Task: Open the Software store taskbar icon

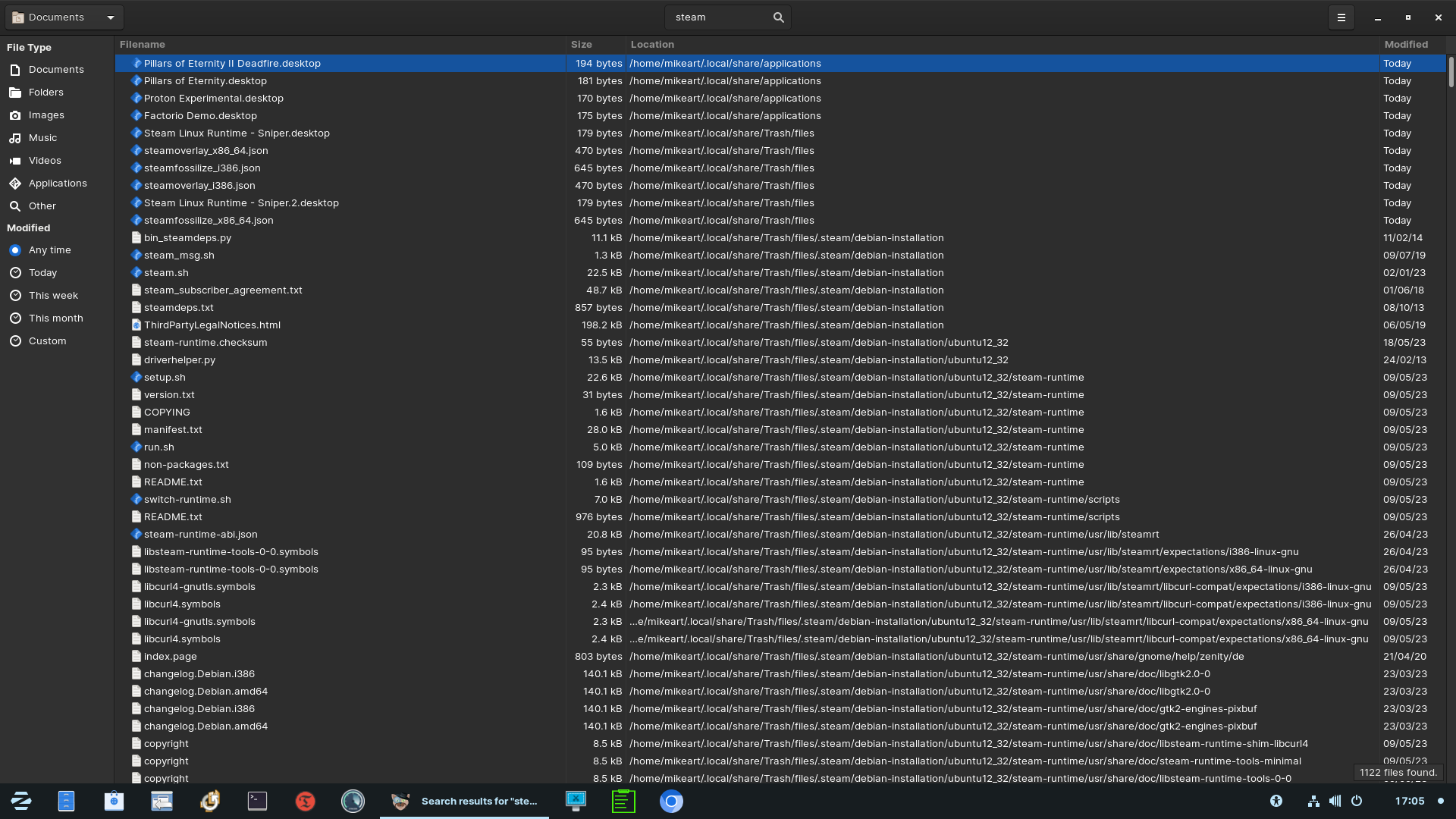Action: click(x=114, y=801)
